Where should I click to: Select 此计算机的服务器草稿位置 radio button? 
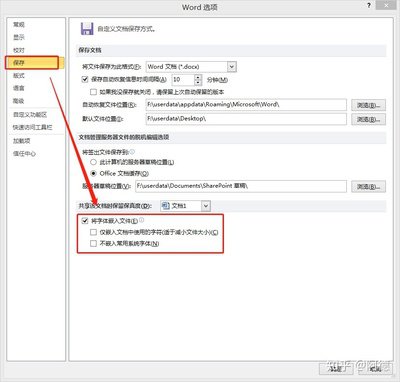click(94, 162)
